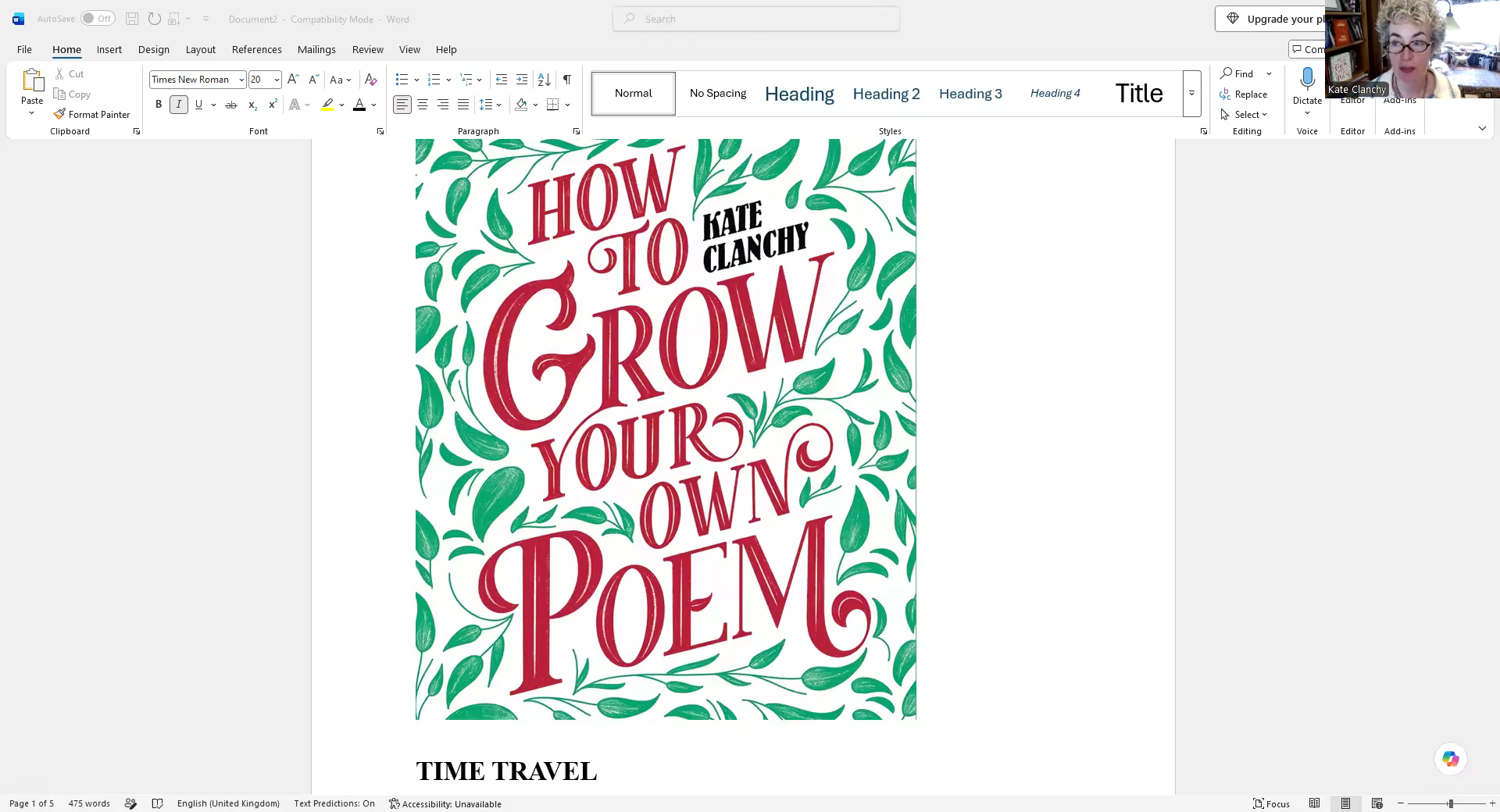The image size is (1500, 812).
Task: Expand the bullets list dropdown arrow
Action: [416, 79]
